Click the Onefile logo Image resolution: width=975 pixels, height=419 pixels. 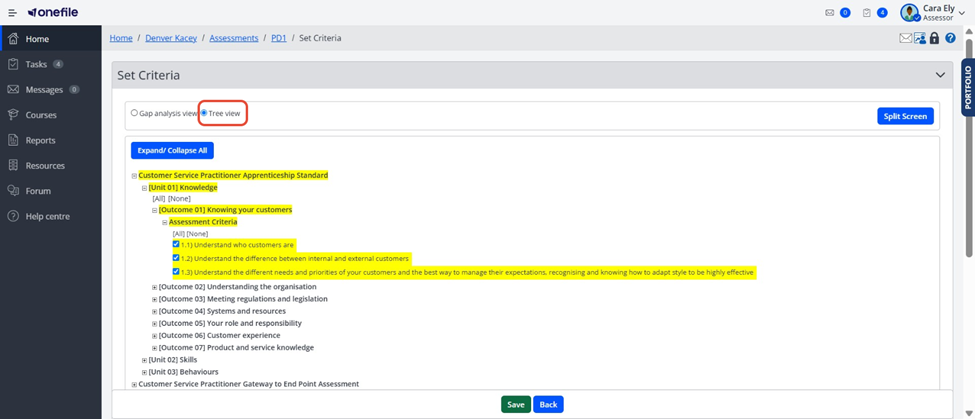pyautogui.click(x=53, y=12)
